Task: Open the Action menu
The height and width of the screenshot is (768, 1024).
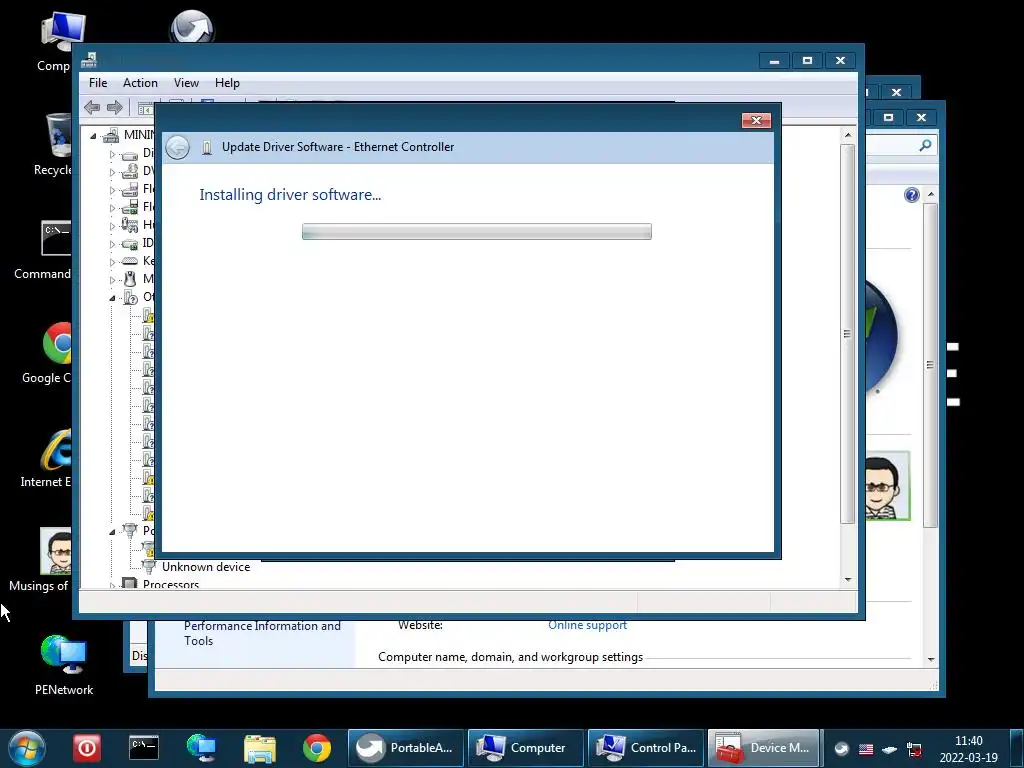Action: coord(140,83)
